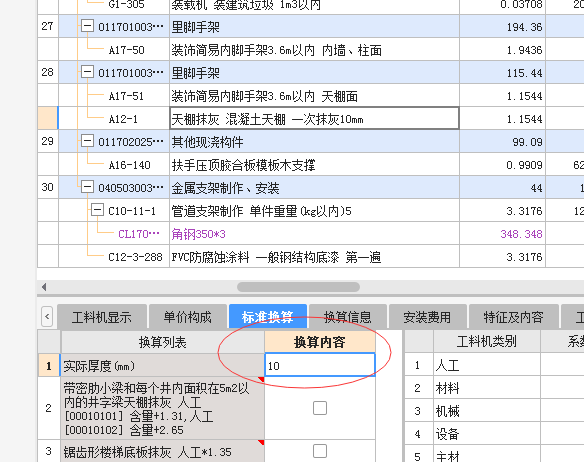This screenshot has width=584, height=462.
Task: Click the horizontal scrollbar thumb
Action: coord(298,287)
